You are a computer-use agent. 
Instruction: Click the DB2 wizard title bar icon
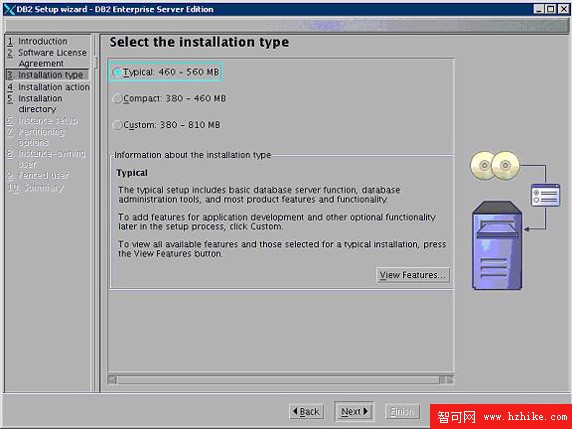coord(9,9)
